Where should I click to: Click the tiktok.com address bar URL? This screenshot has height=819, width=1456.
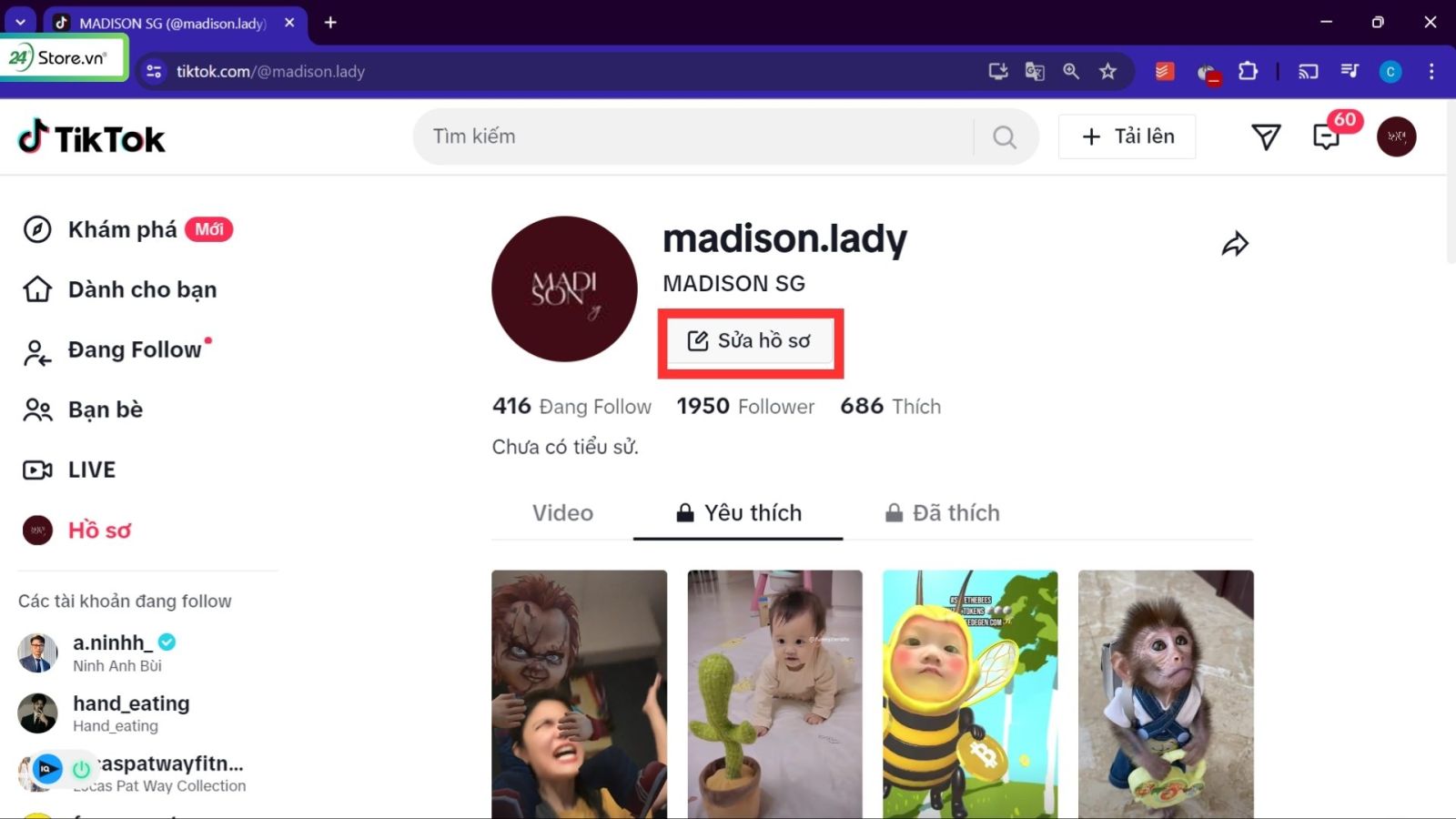click(x=270, y=71)
